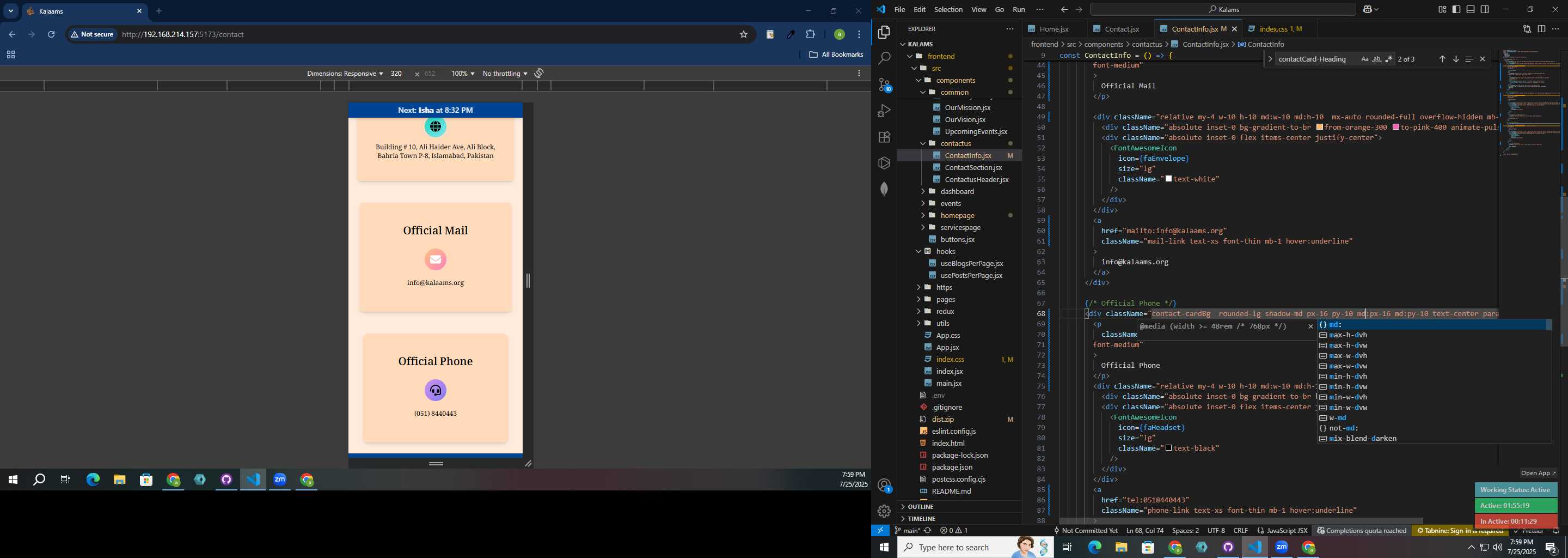Open Customize Layout icon in title bar
Viewport: 1568px width, 558px height.
[x=1442, y=10]
